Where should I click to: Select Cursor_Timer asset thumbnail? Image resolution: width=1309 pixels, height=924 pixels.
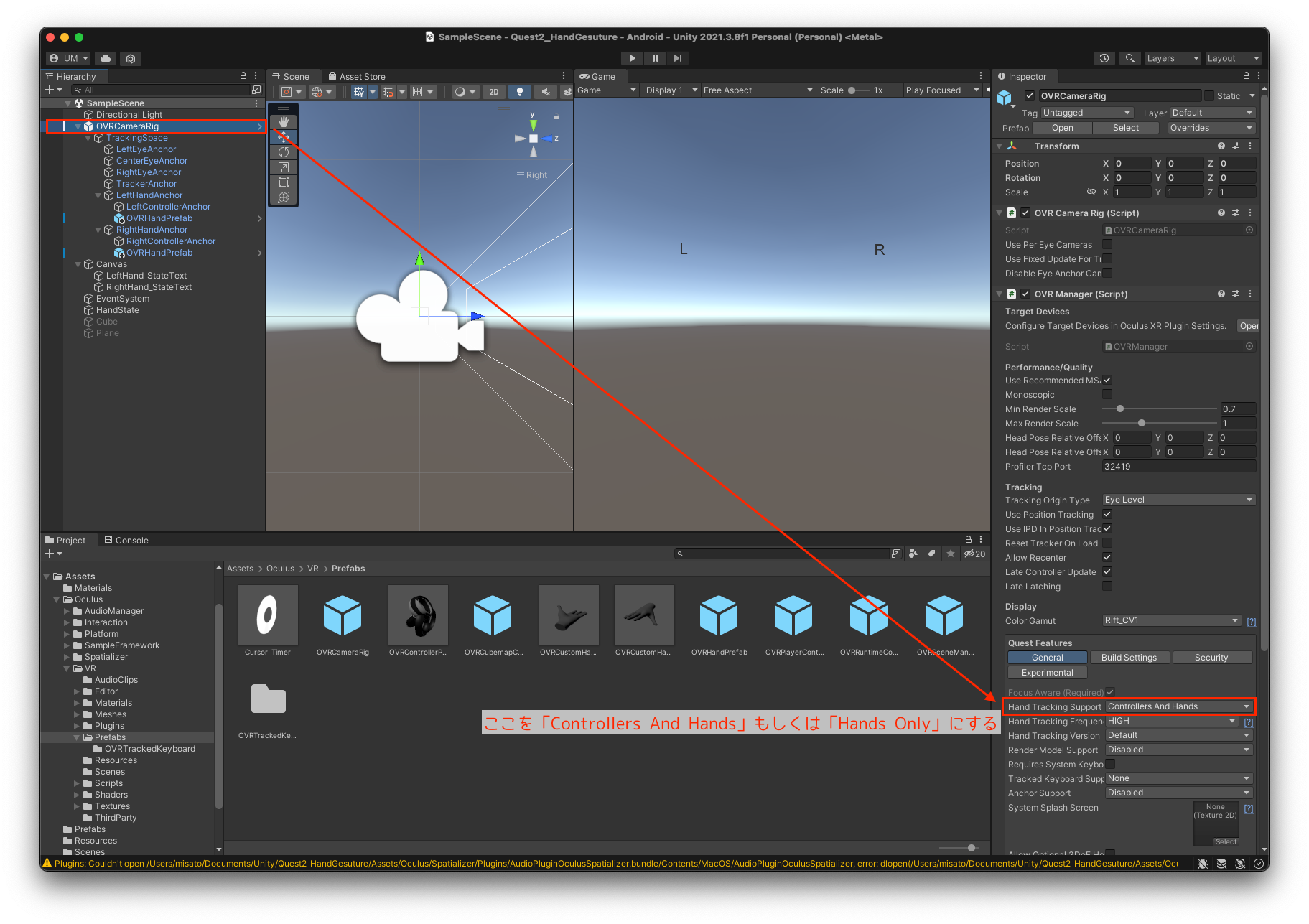[268, 615]
